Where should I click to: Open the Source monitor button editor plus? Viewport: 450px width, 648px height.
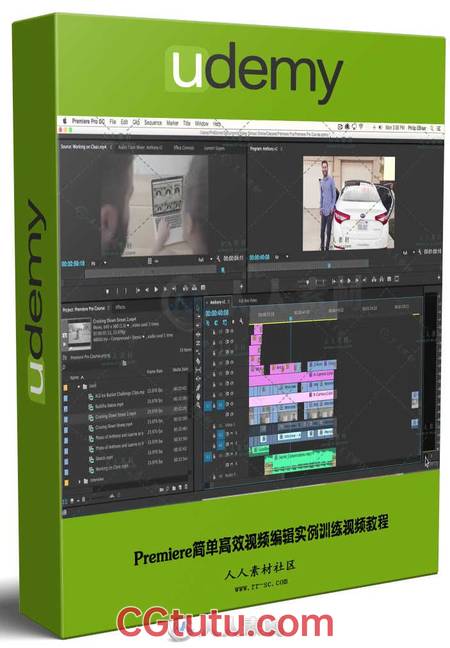(241, 285)
